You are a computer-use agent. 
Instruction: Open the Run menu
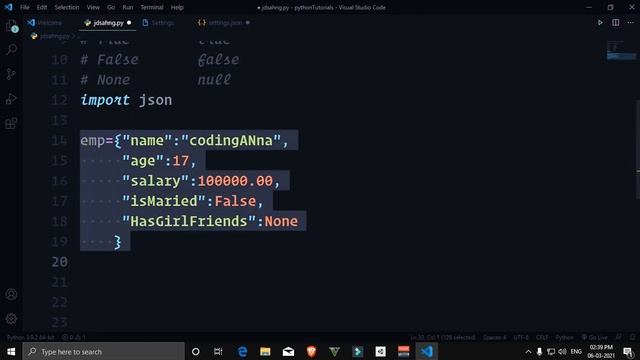pos(128,7)
